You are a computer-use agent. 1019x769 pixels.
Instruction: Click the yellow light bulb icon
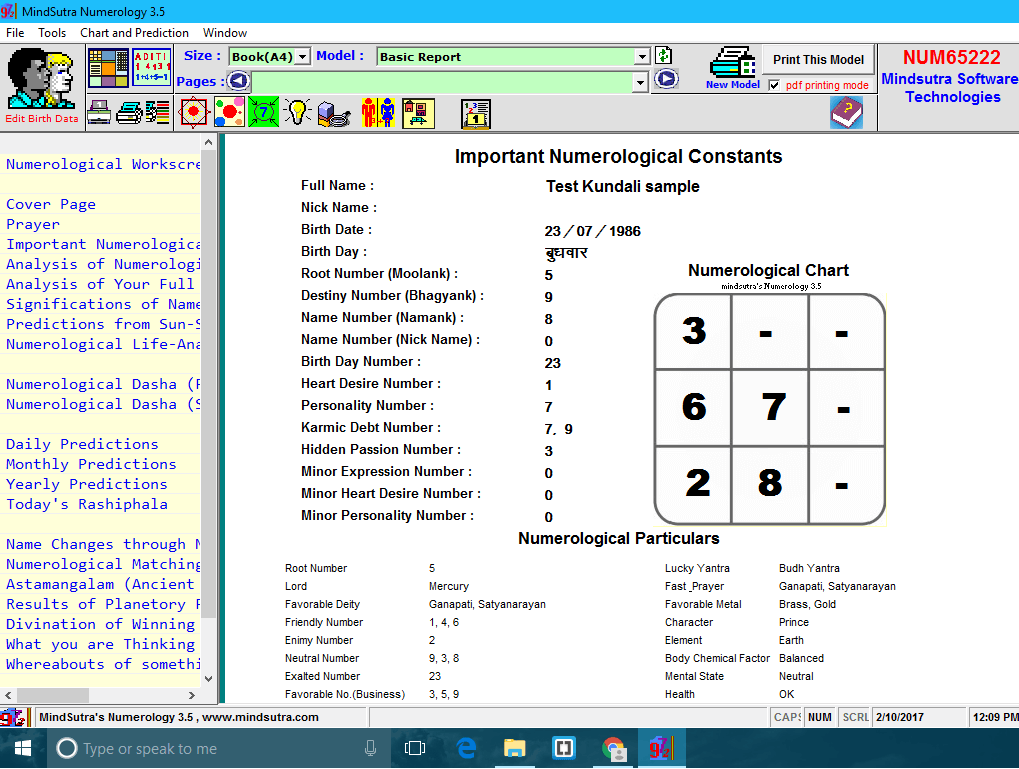[298, 112]
